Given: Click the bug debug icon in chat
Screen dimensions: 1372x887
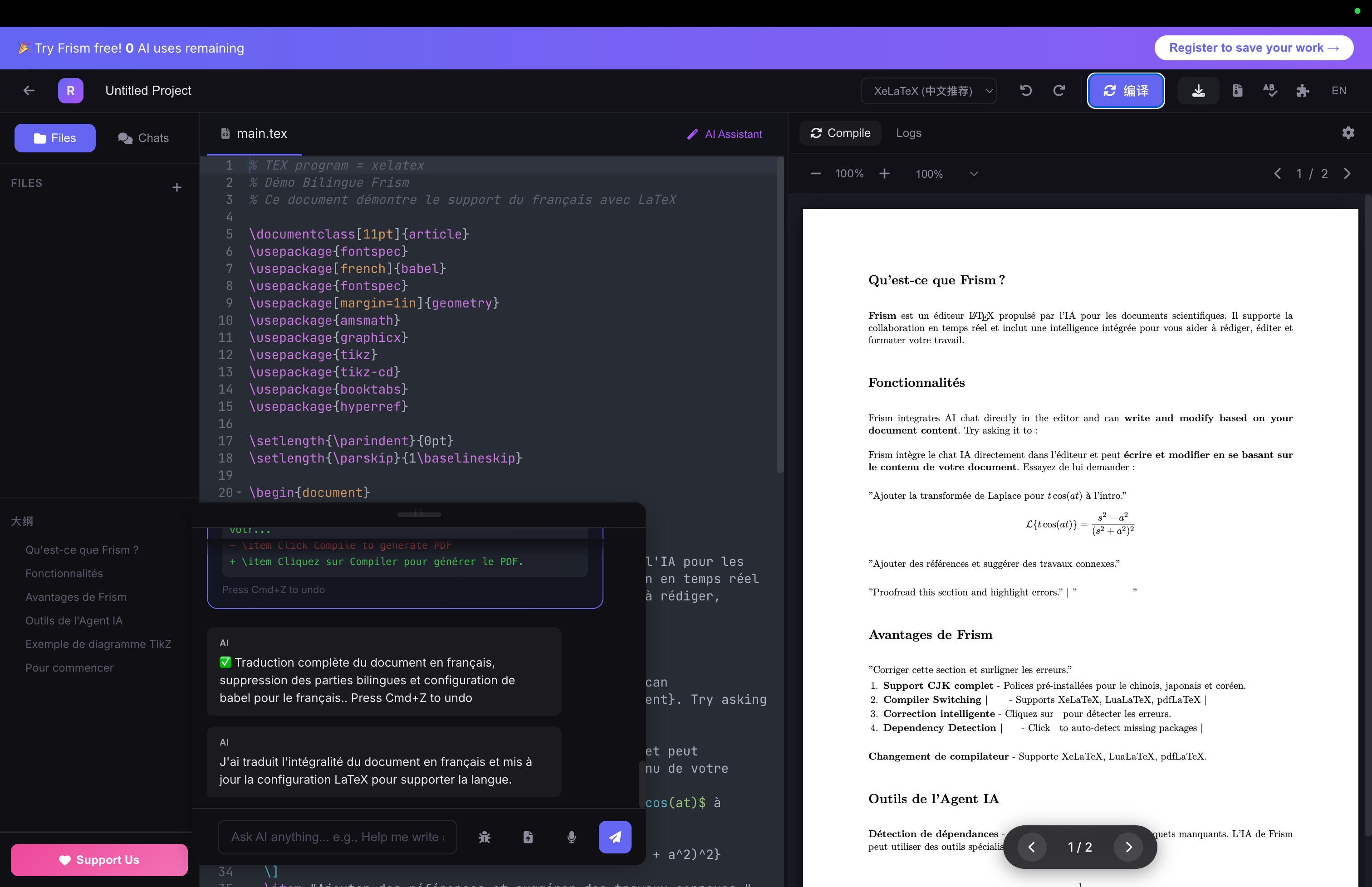Looking at the screenshot, I should click(x=485, y=837).
